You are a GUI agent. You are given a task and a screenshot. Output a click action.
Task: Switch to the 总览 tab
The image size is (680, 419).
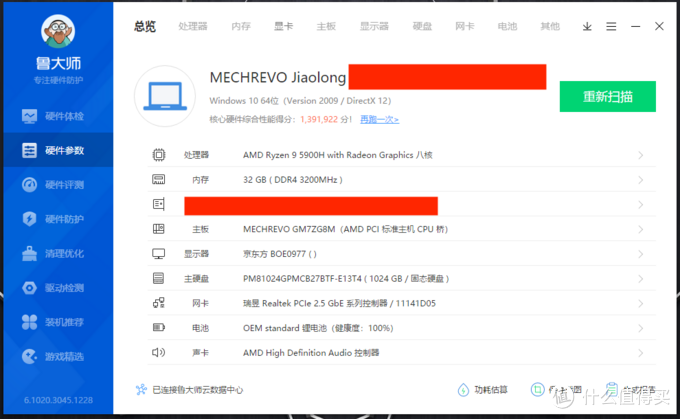point(145,27)
